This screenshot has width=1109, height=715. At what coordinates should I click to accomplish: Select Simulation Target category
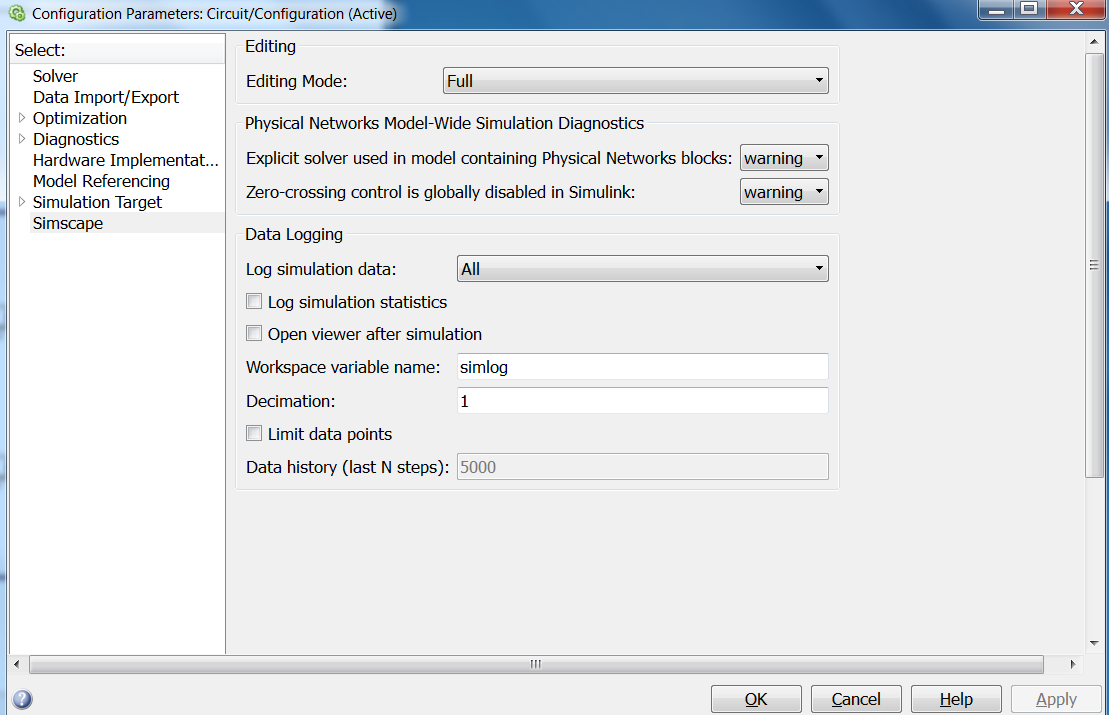(x=97, y=202)
